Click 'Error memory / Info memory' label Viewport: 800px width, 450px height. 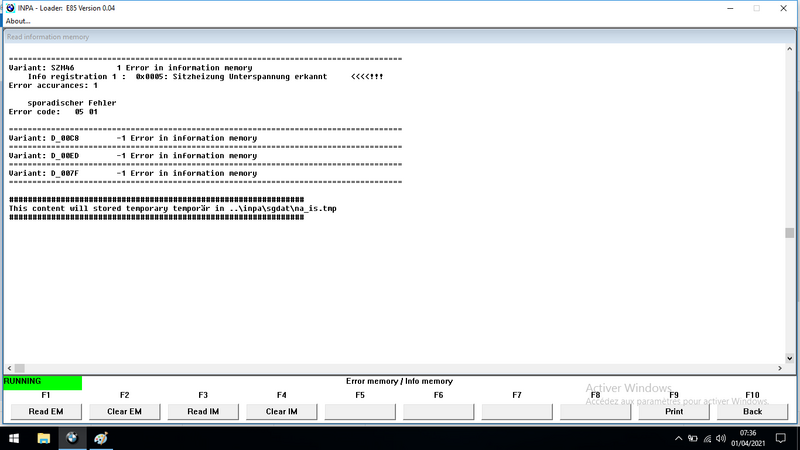click(x=399, y=381)
